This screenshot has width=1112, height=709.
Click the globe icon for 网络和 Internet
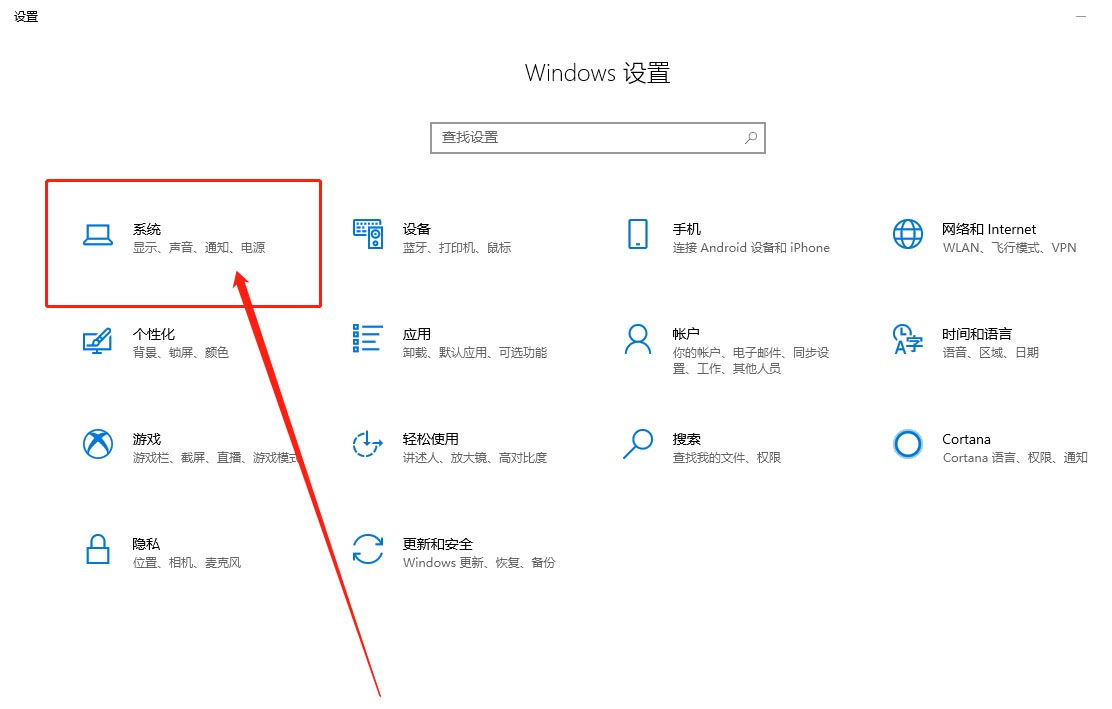(x=907, y=235)
